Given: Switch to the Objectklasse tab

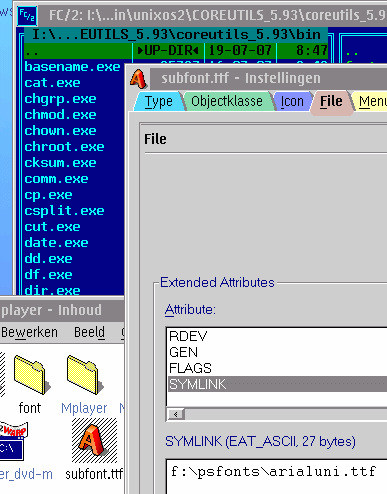Looking at the screenshot, I should pos(227,101).
